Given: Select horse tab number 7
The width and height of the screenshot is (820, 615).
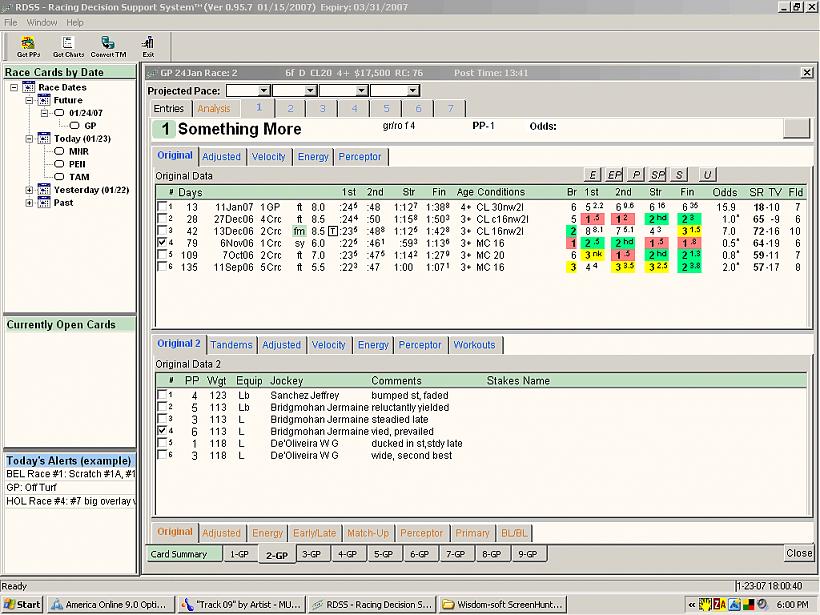Looking at the screenshot, I should click(450, 108).
